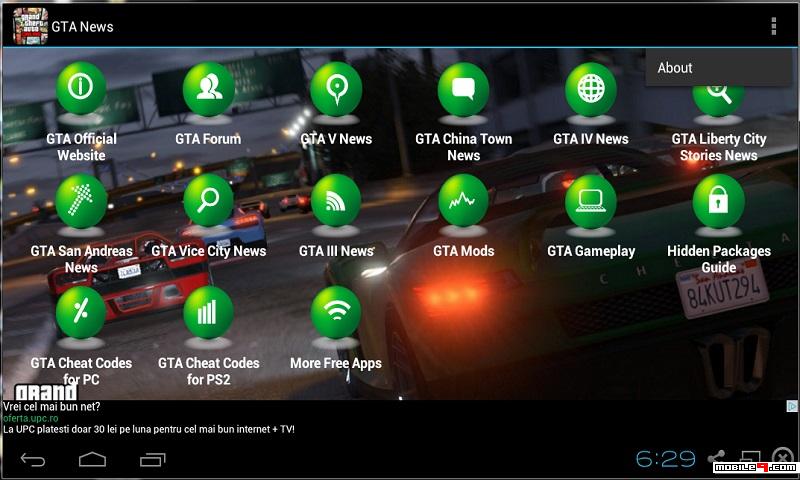Tap the GTA Cheat Codes for PC label
This screenshot has height=480, width=800.
pyautogui.click(x=81, y=371)
